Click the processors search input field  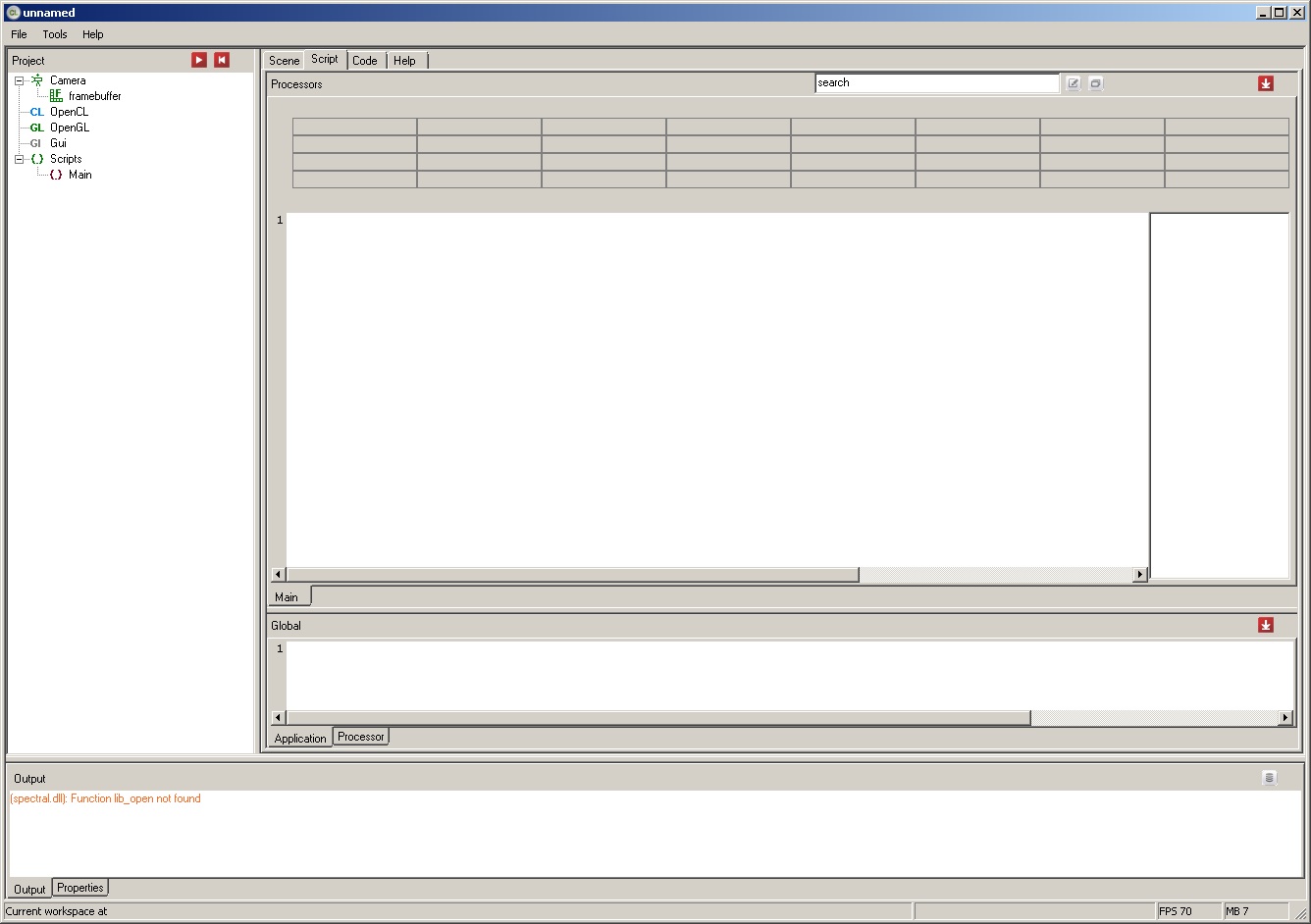(937, 83)
